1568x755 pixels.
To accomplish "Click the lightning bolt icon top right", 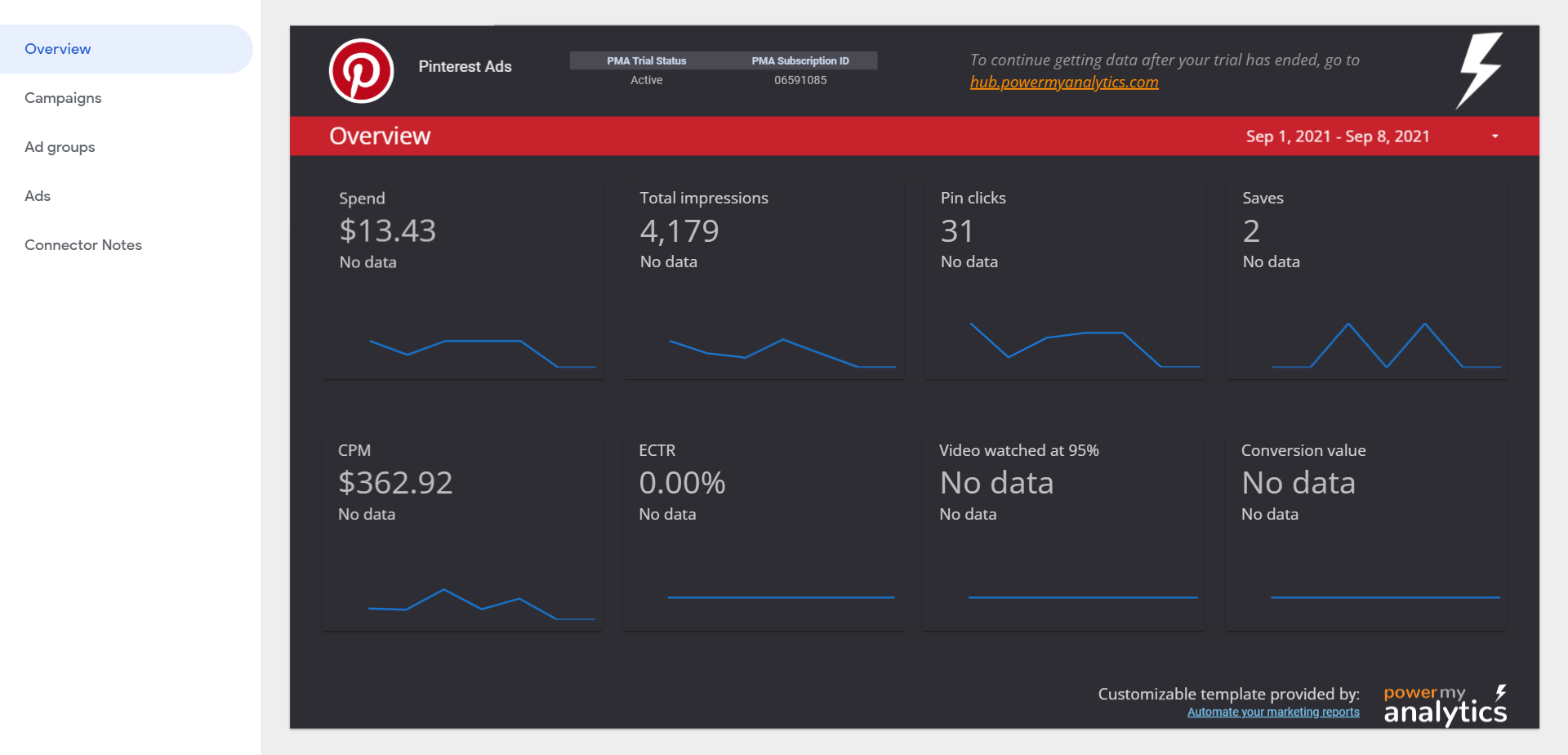I will tap(1478, 70).
